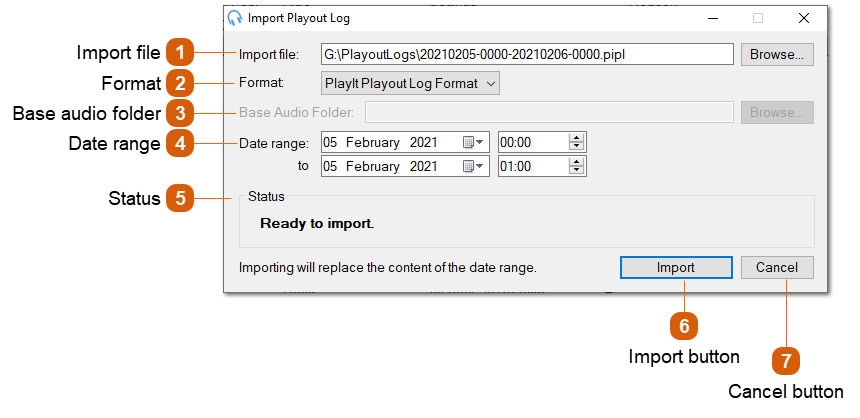Click the 'Ready to import.' status text
The image size is (860, 418).
(x=317, y=224)
